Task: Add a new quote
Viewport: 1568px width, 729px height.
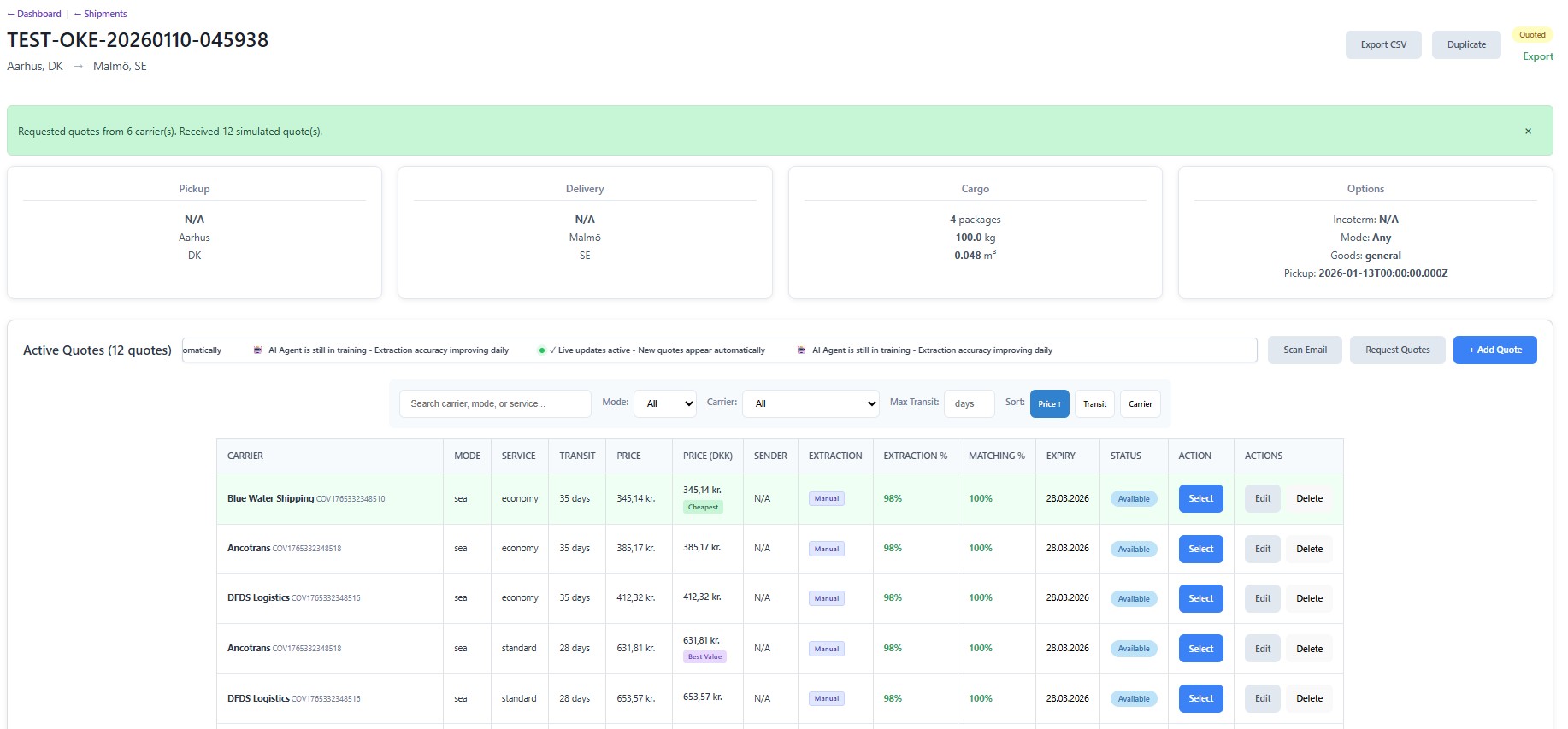Action: click(x=1495, y=350)
